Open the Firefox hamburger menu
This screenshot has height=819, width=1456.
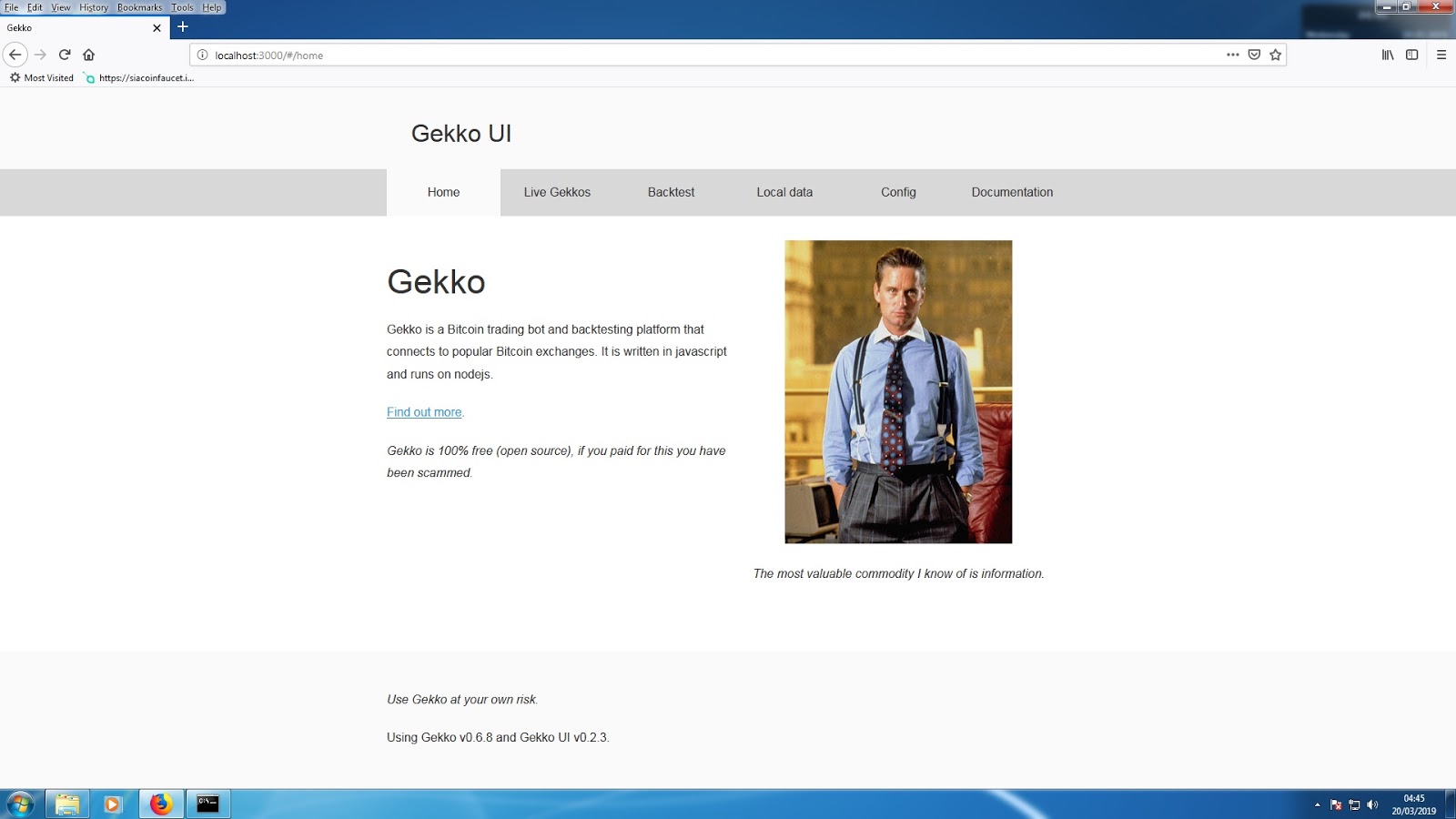(1441, 55)
